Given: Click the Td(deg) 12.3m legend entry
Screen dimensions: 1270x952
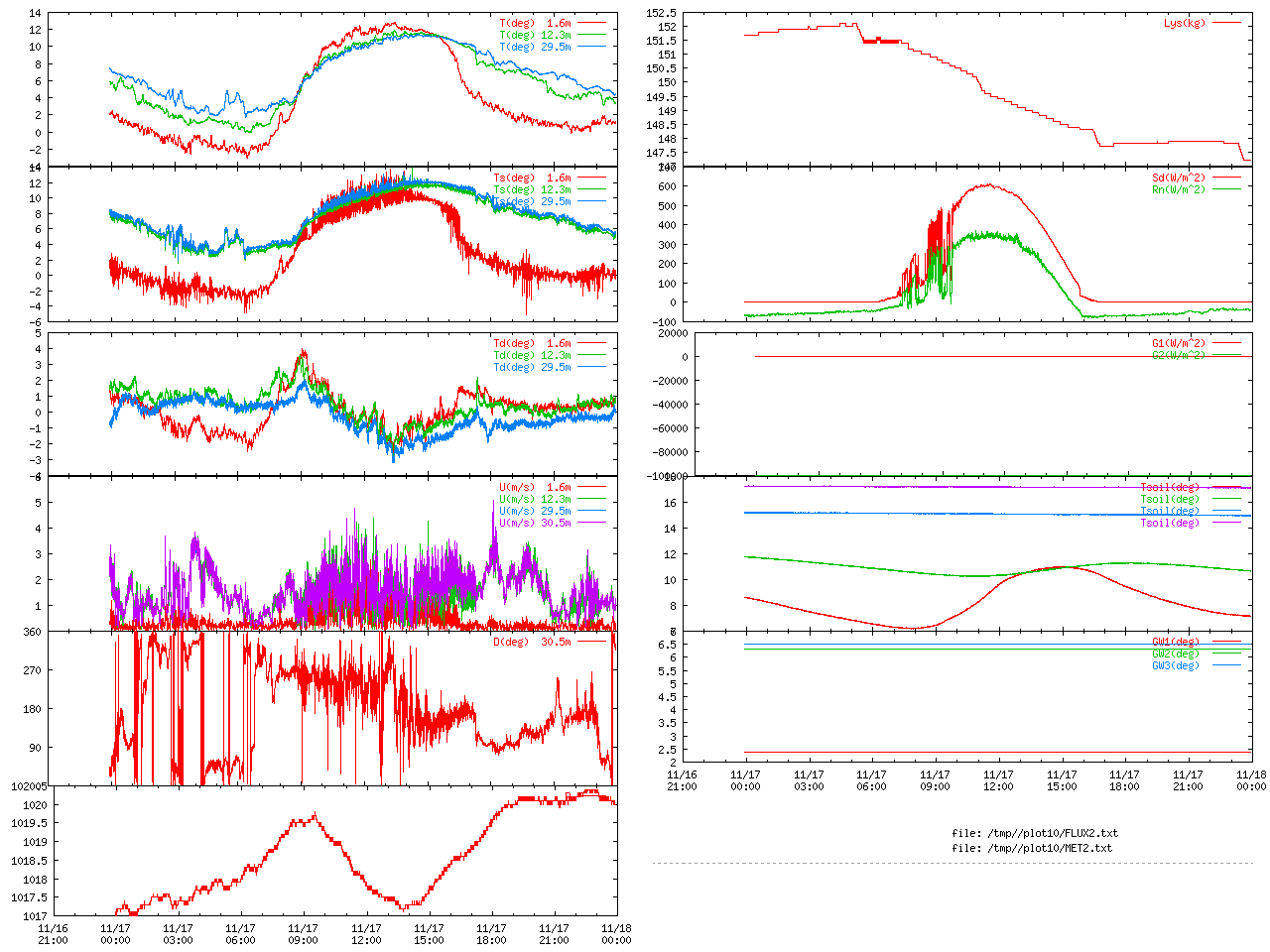Looking at the screenshot, I should pyautogui.click(x=532, y=355).
